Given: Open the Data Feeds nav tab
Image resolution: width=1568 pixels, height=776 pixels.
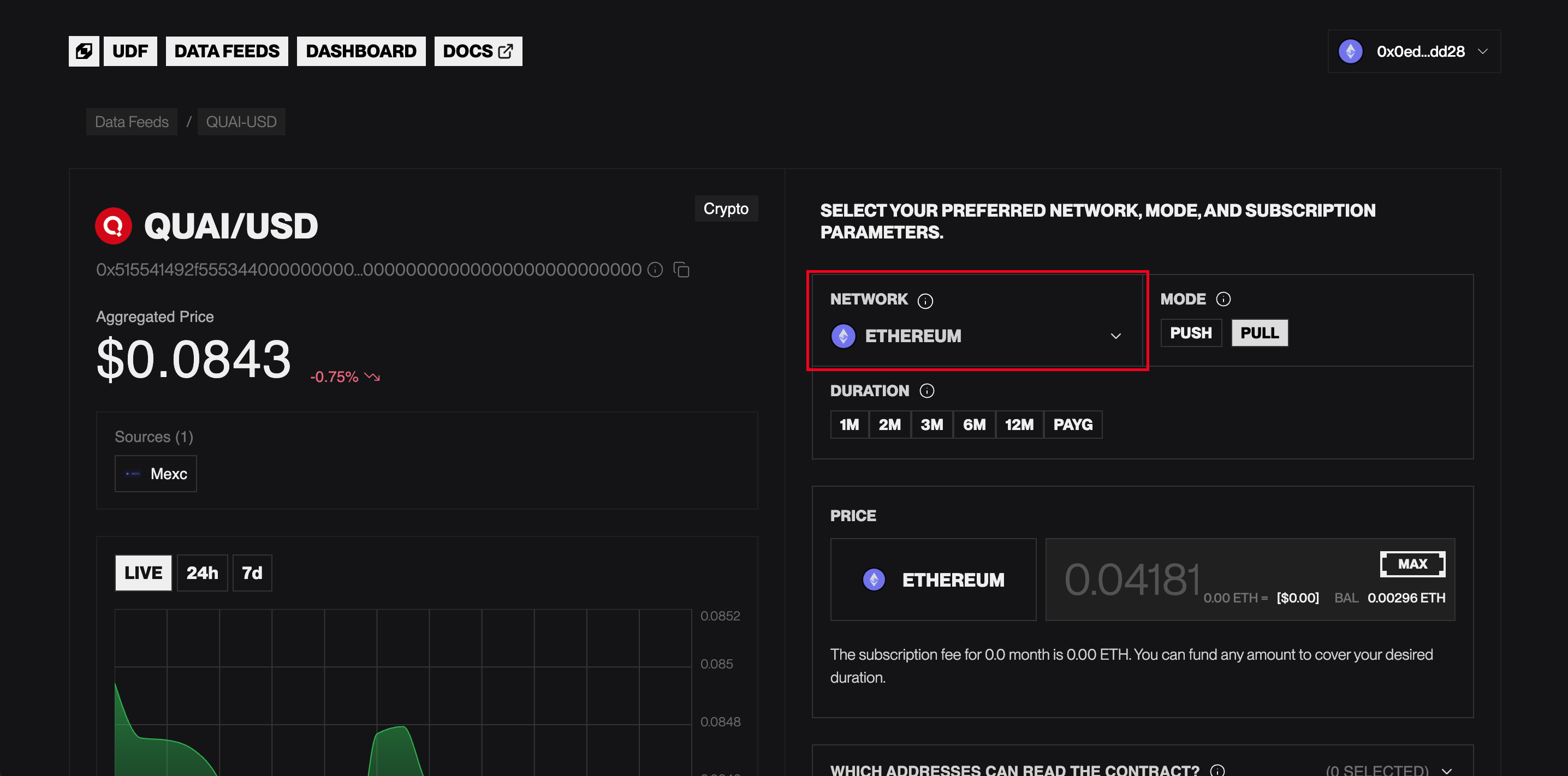Looking at the screenshot, I should pos(227,51).
